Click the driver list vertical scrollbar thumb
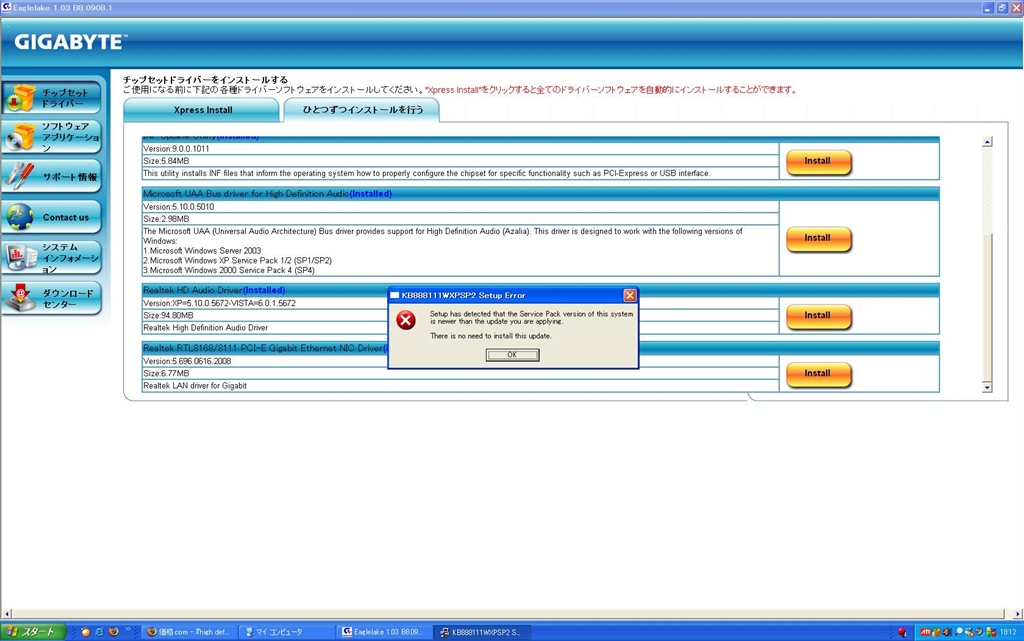 987,307
